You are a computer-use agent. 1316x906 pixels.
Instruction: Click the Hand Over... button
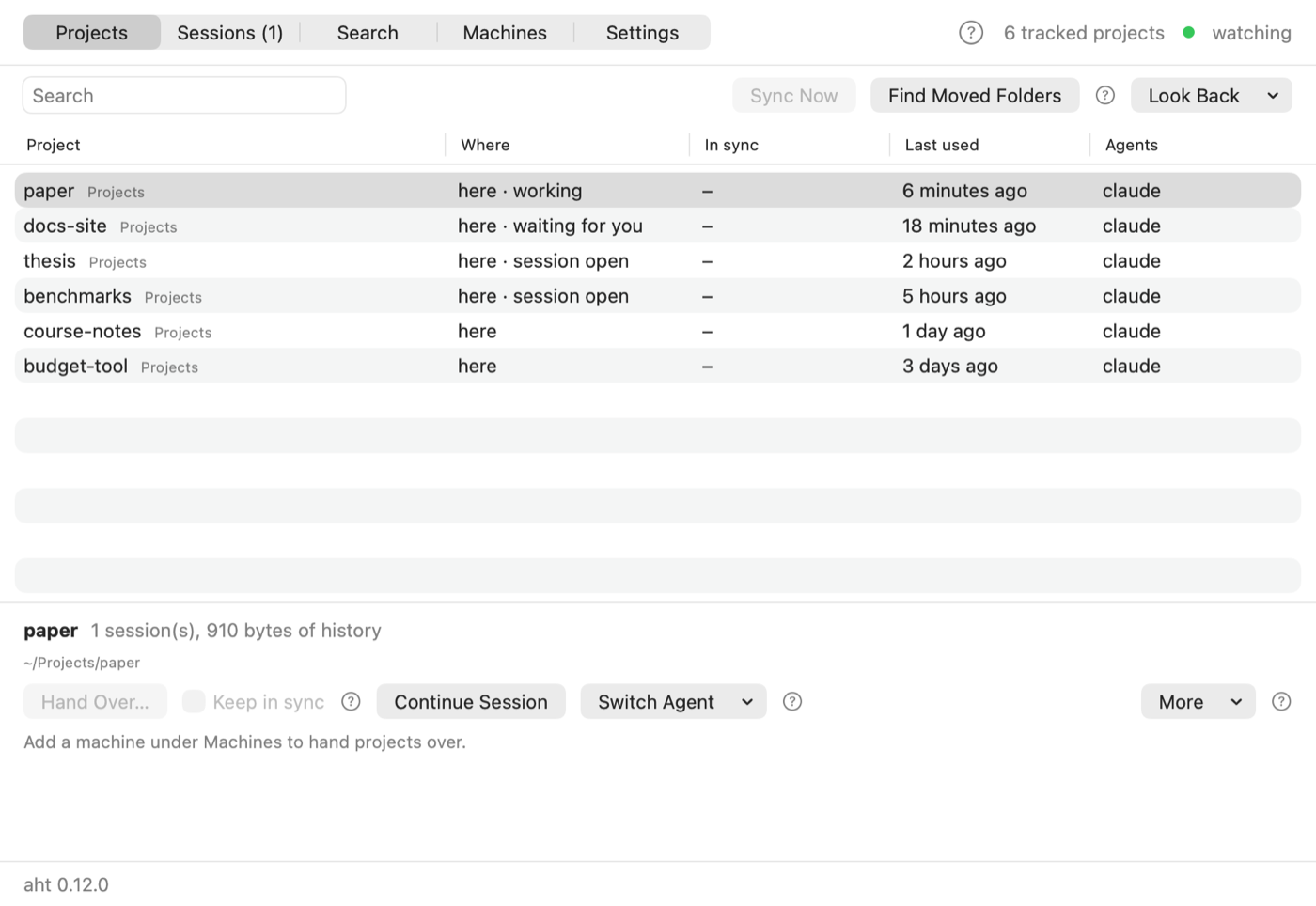point(95,701)
